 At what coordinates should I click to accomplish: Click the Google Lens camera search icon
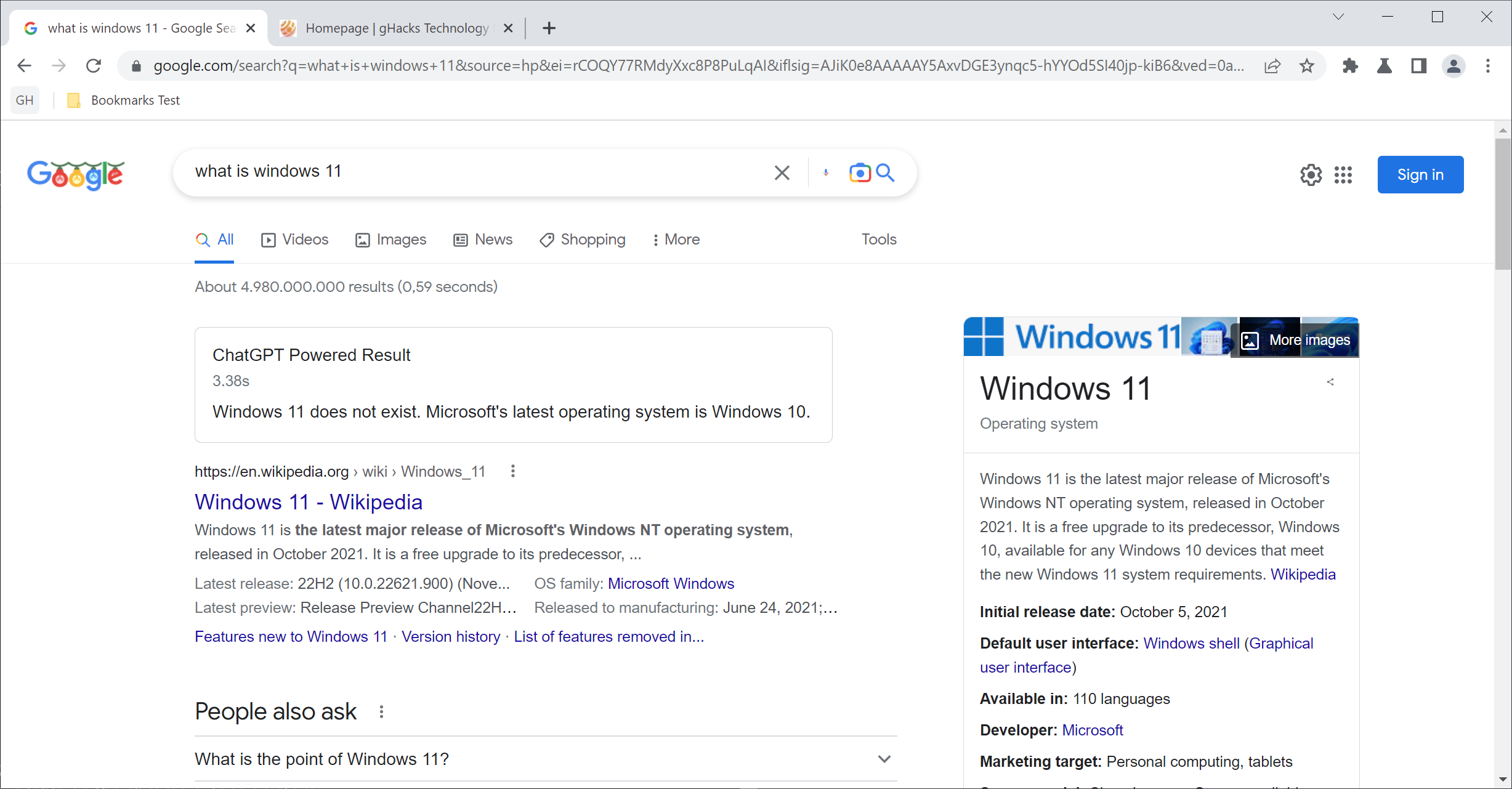(859, 172)
